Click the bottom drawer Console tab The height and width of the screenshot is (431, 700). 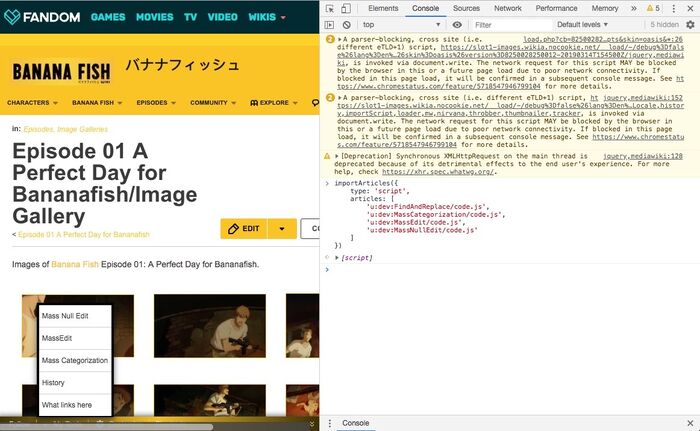(x=355, y=423)
